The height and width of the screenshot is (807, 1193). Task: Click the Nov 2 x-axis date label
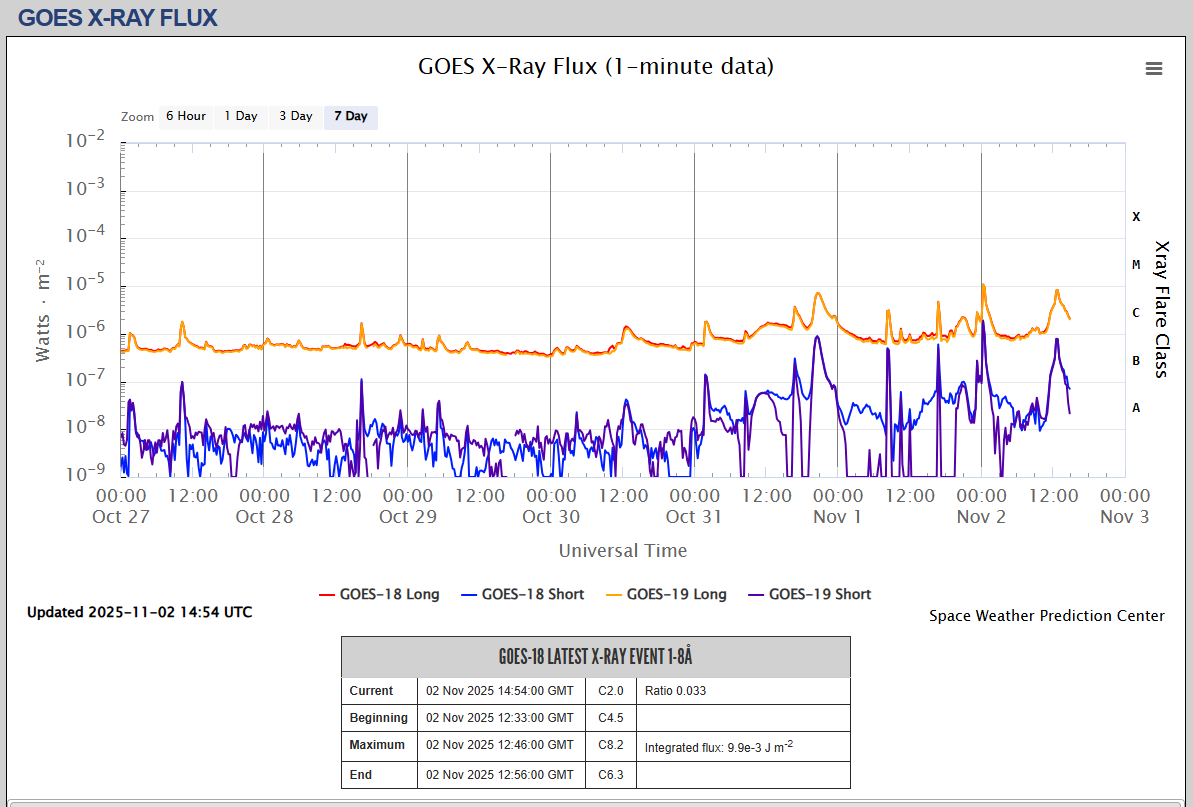(x=981, y=517)
